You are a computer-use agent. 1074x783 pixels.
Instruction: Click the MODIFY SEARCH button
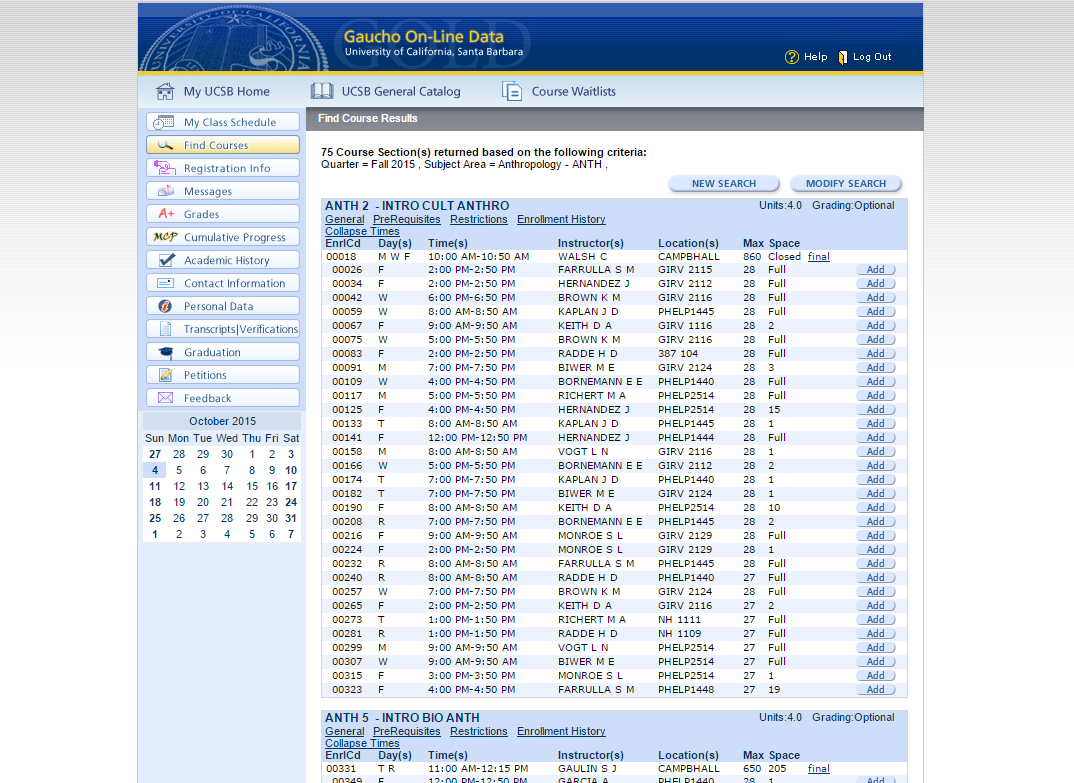click(x=846, y=184)
